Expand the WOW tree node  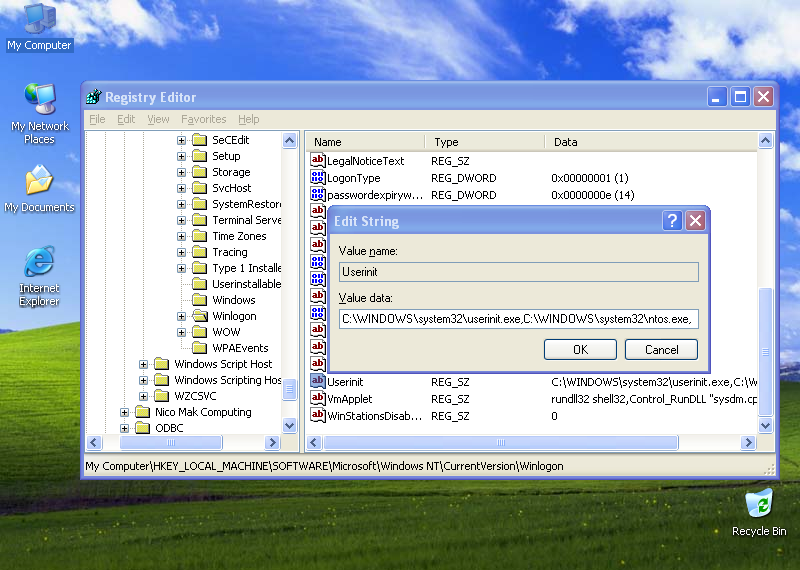(x=181, y=332)
